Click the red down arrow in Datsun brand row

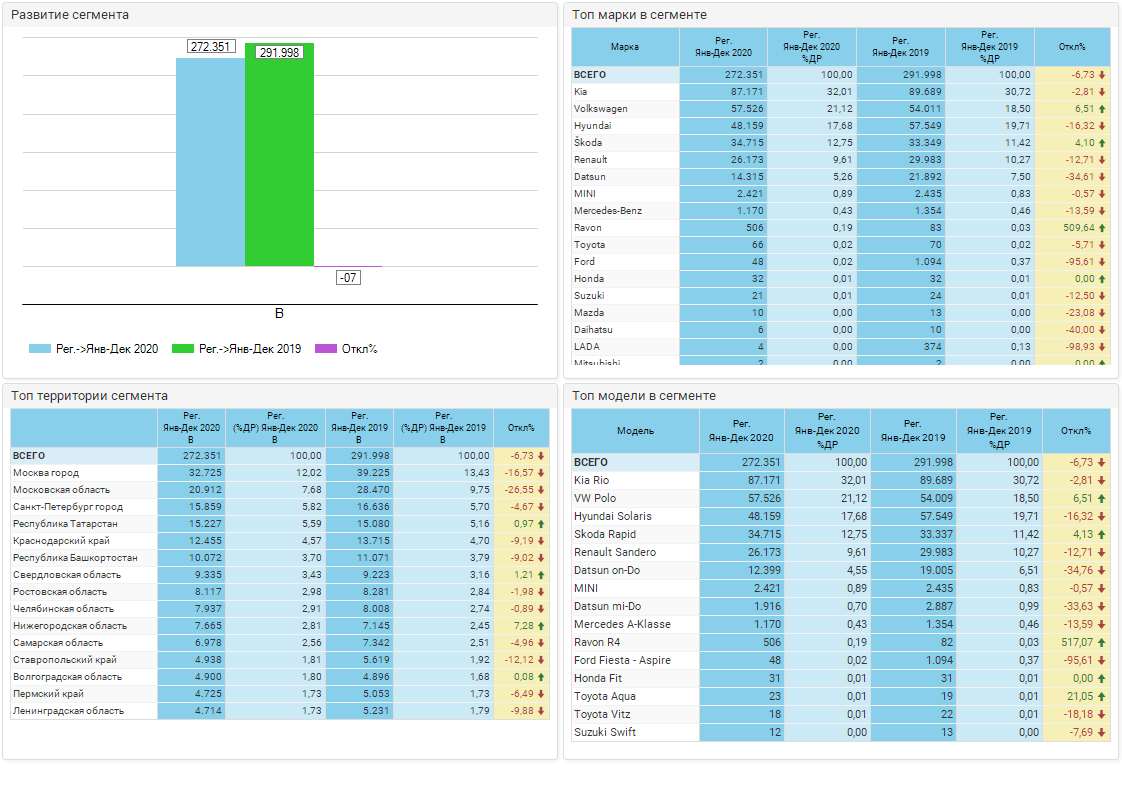(1102, 177)
